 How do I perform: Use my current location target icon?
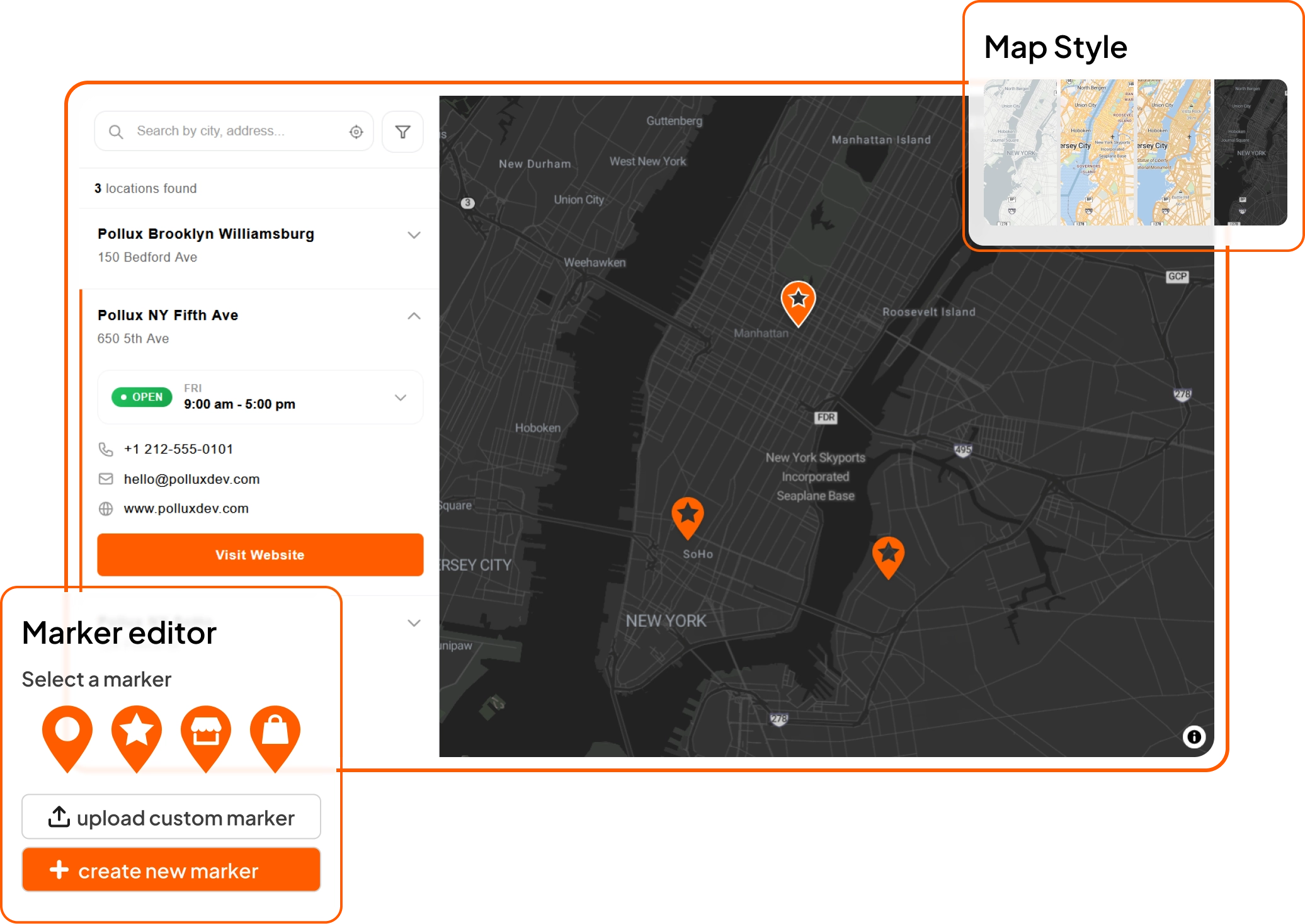356,132
